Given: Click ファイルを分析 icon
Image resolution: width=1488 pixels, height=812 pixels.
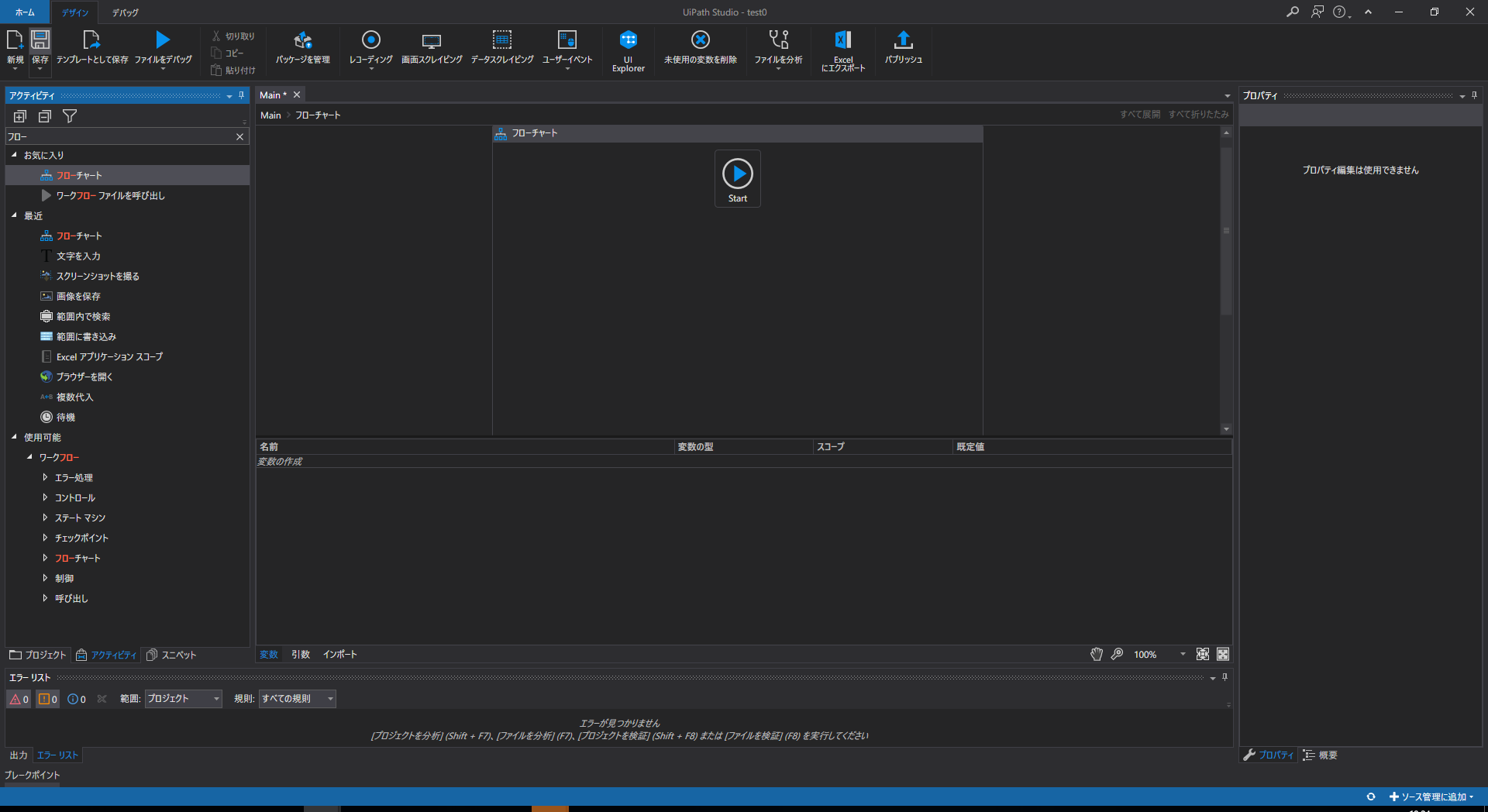Looking at the screenshot, I should 779,40.
